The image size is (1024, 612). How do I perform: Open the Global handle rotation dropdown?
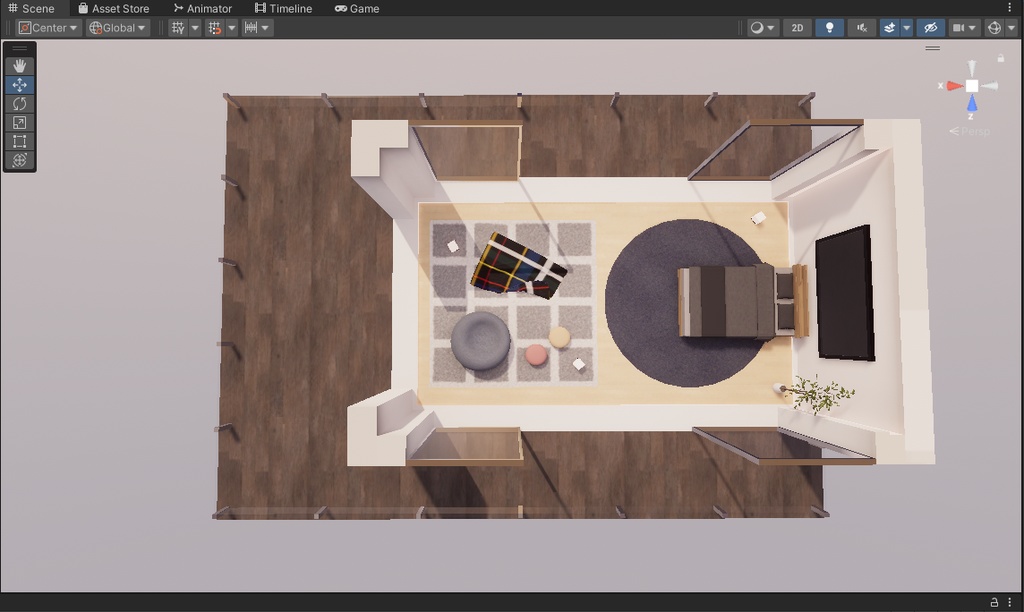118,28
